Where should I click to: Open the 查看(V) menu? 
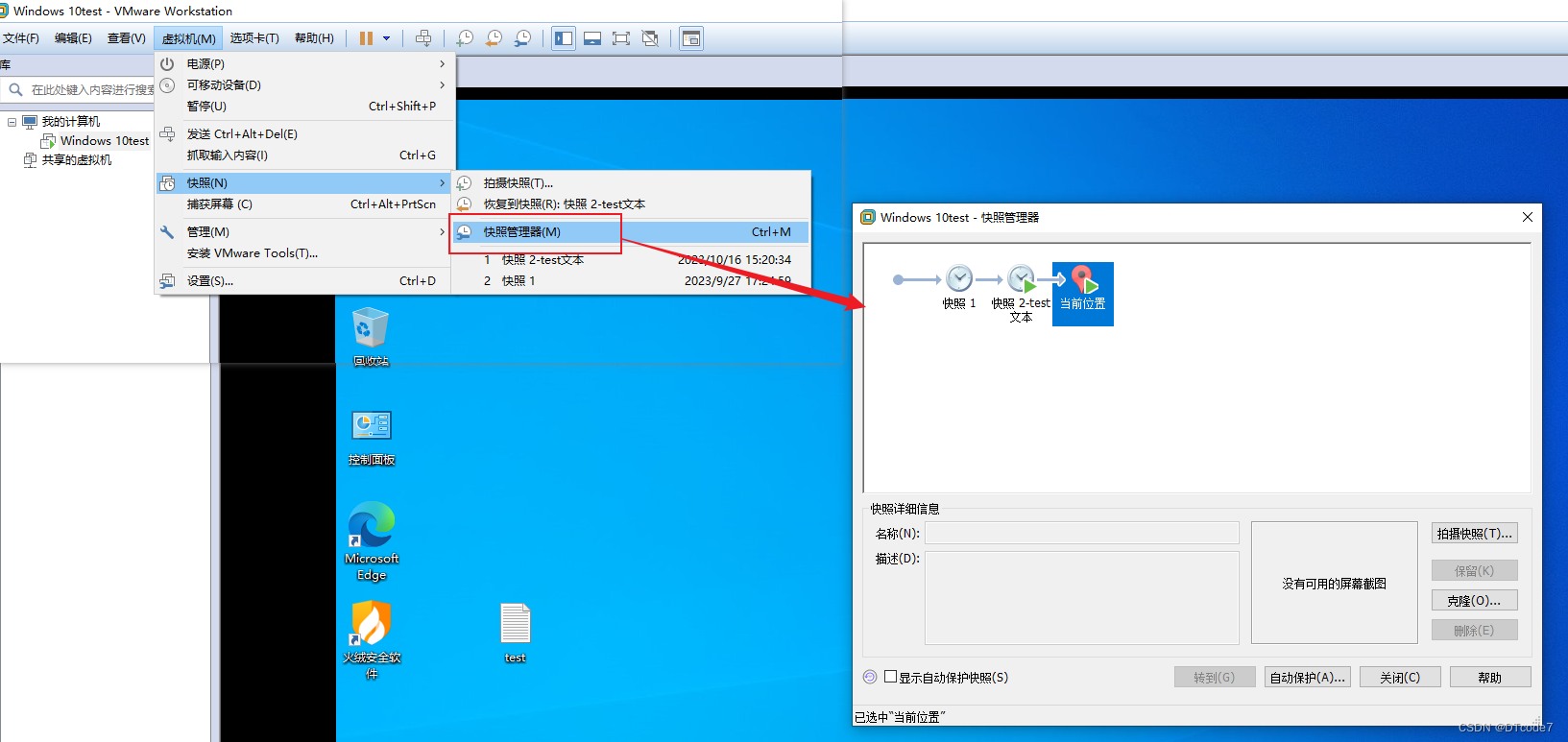tap(126, 38)
